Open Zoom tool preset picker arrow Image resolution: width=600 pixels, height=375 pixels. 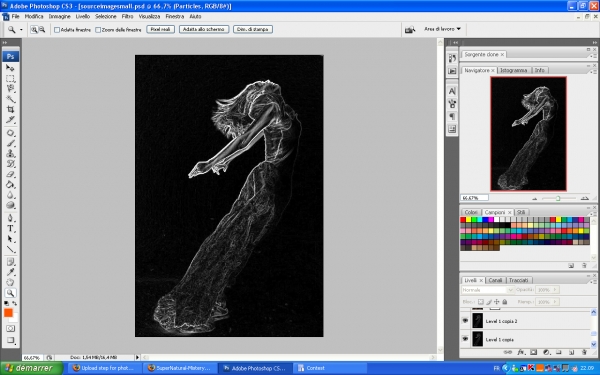[x=21, y=29]
